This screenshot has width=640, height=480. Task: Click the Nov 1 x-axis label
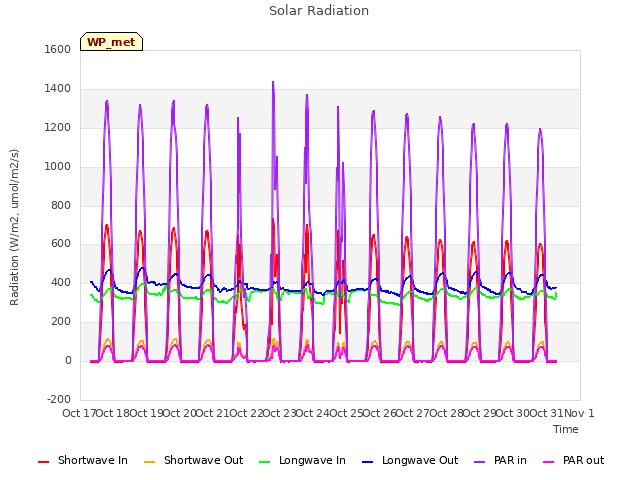pos(579,413)
